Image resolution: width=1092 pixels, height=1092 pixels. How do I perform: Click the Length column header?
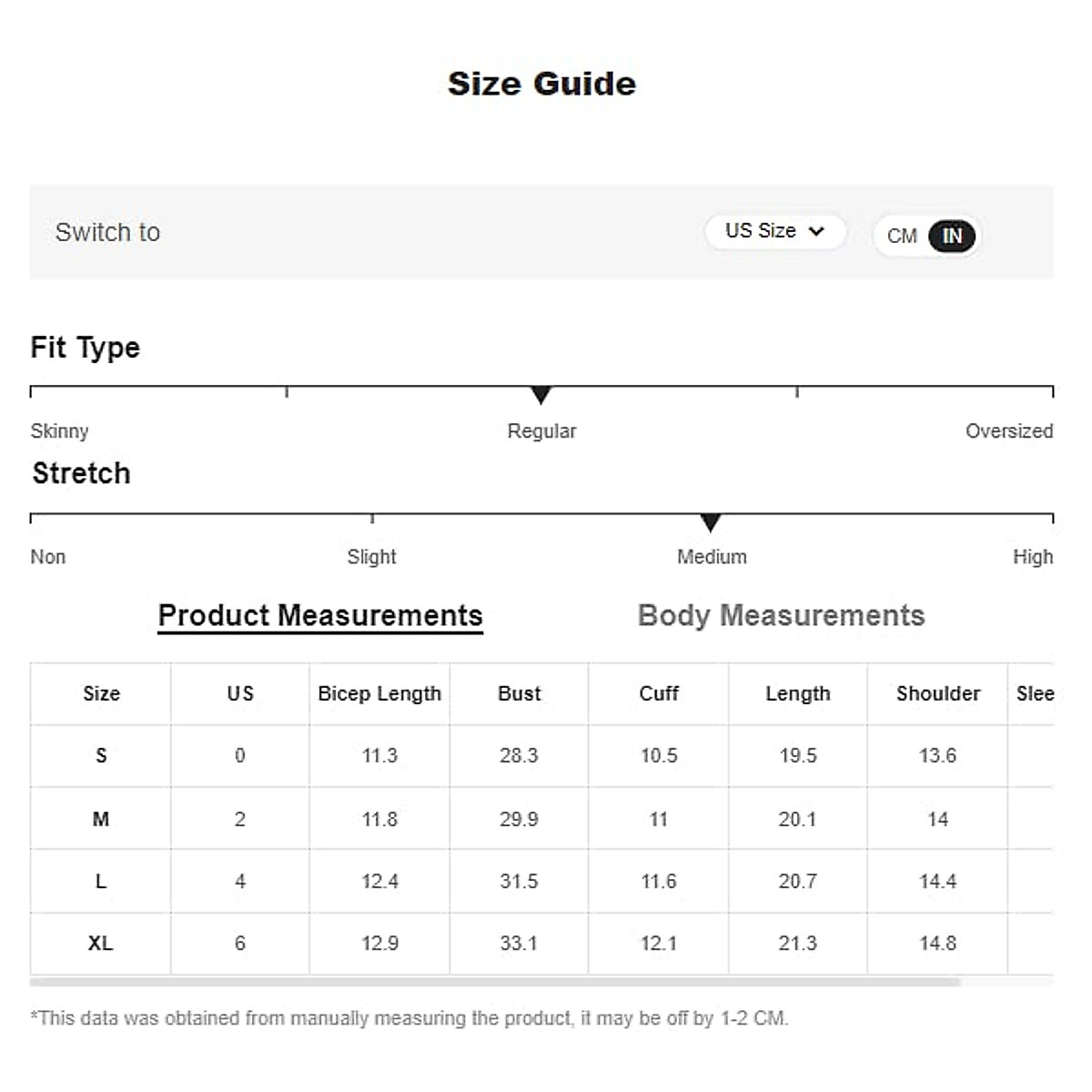point(797,693)
